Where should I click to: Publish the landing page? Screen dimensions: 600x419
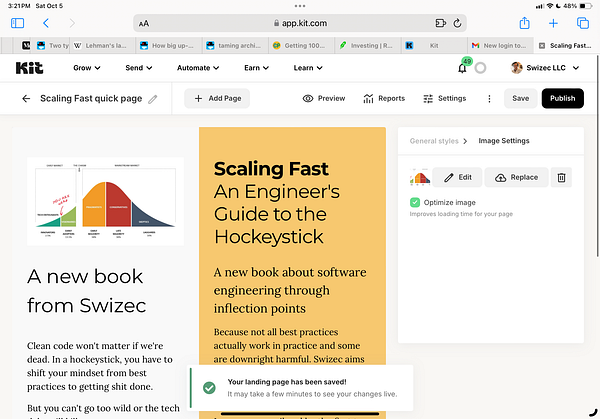pos(562,98)
